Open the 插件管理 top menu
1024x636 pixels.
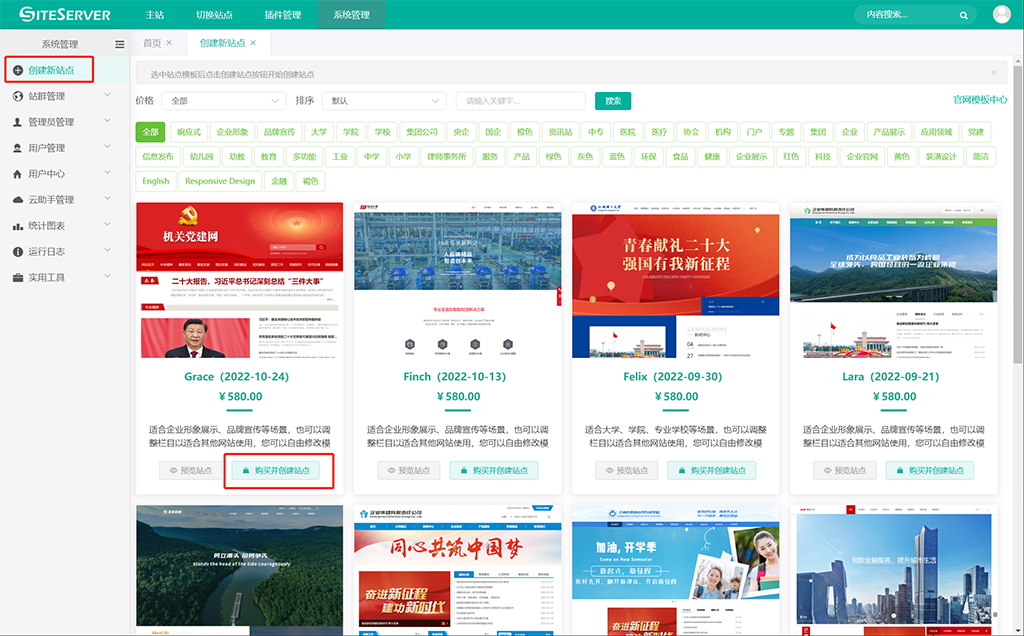[x=283, y=15]
